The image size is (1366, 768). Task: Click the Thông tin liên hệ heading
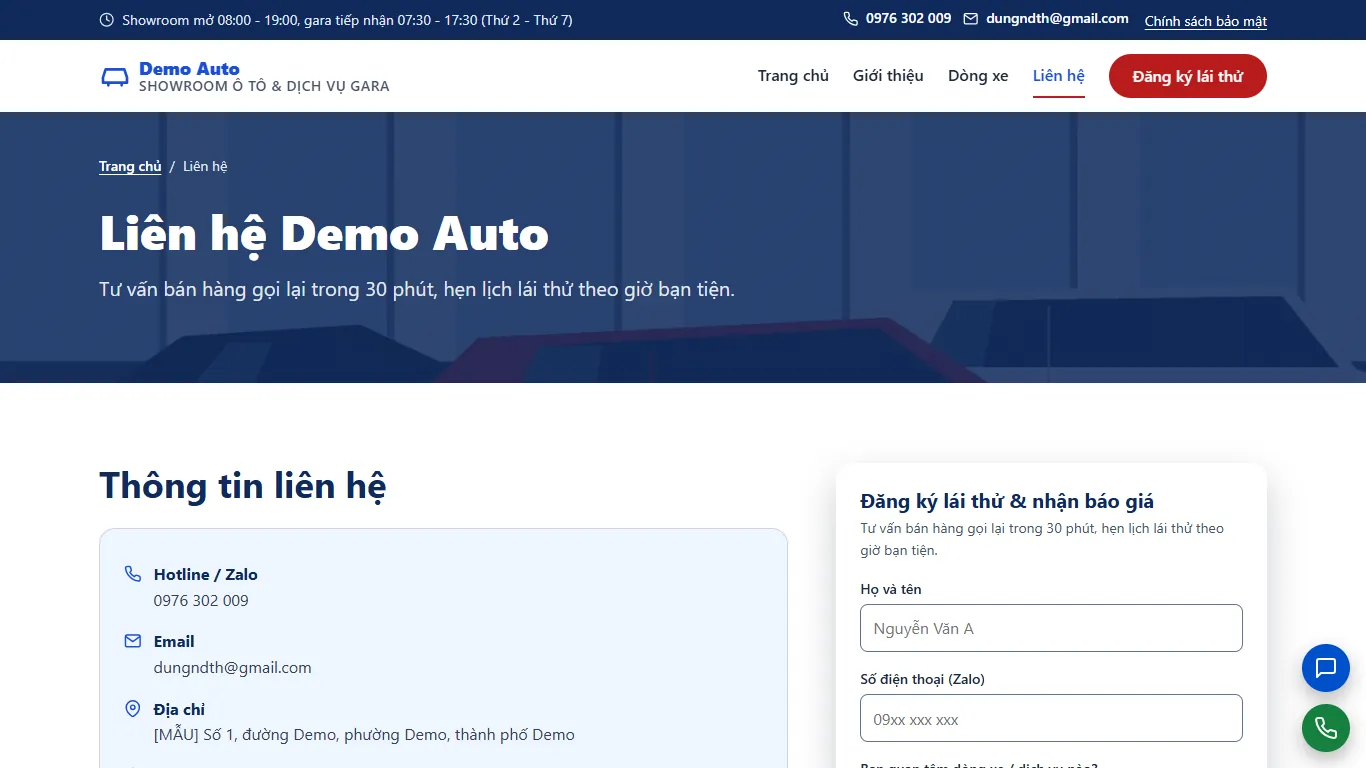(243, 486)
